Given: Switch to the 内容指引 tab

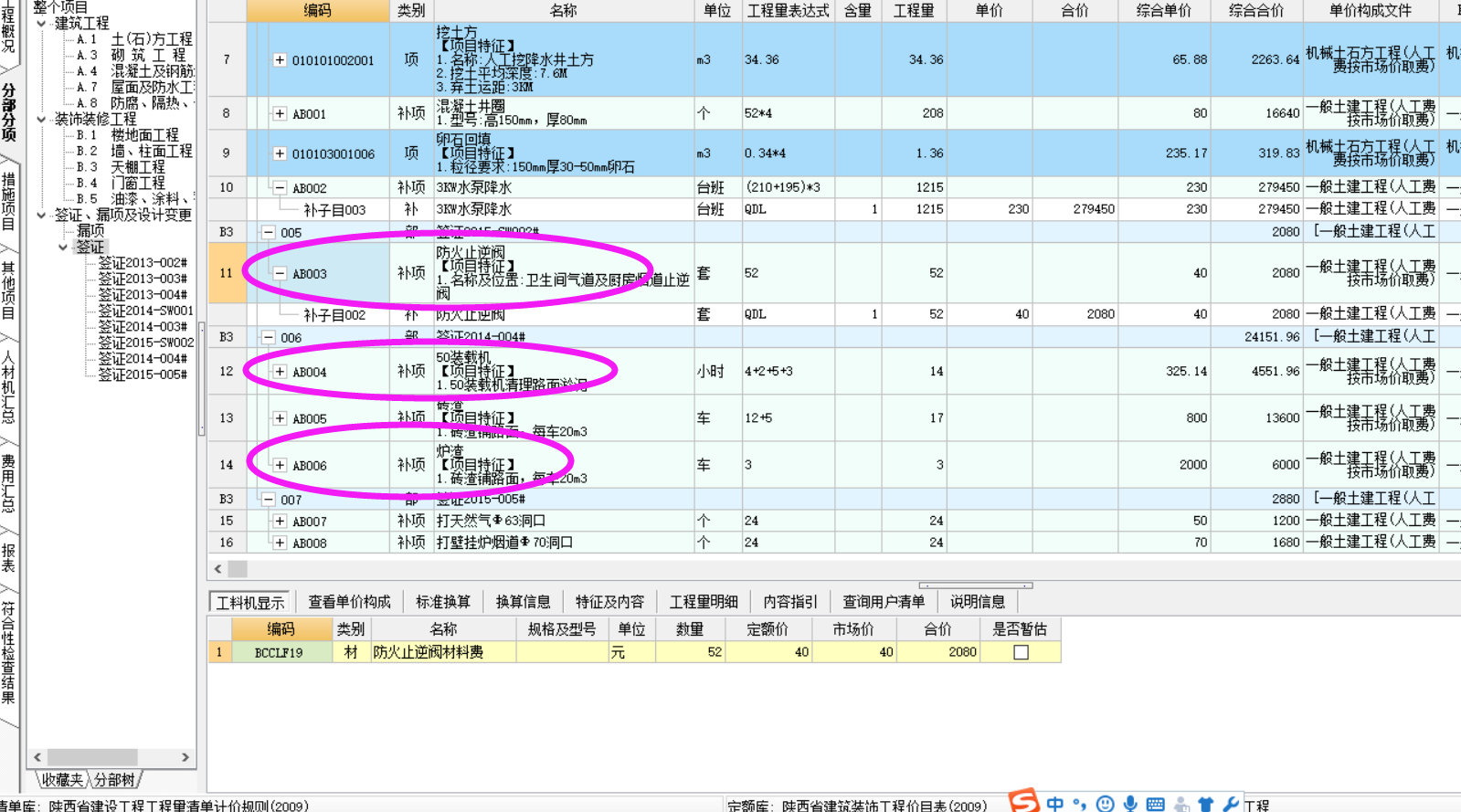Looking at the screenshot, I should [x=790, y=602].
